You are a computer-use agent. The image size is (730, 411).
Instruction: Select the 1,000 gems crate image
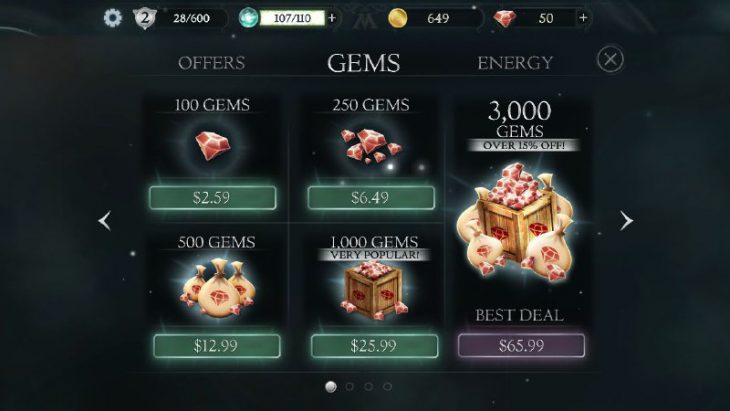374,290
